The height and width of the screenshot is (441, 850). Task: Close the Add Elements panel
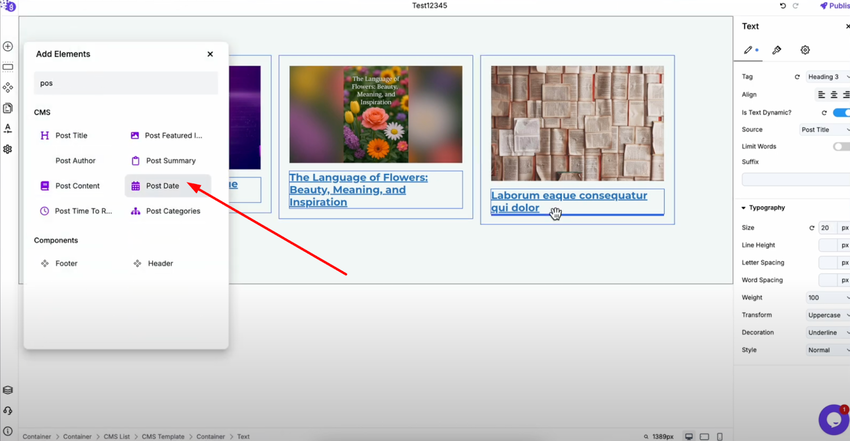coord(210,54)
